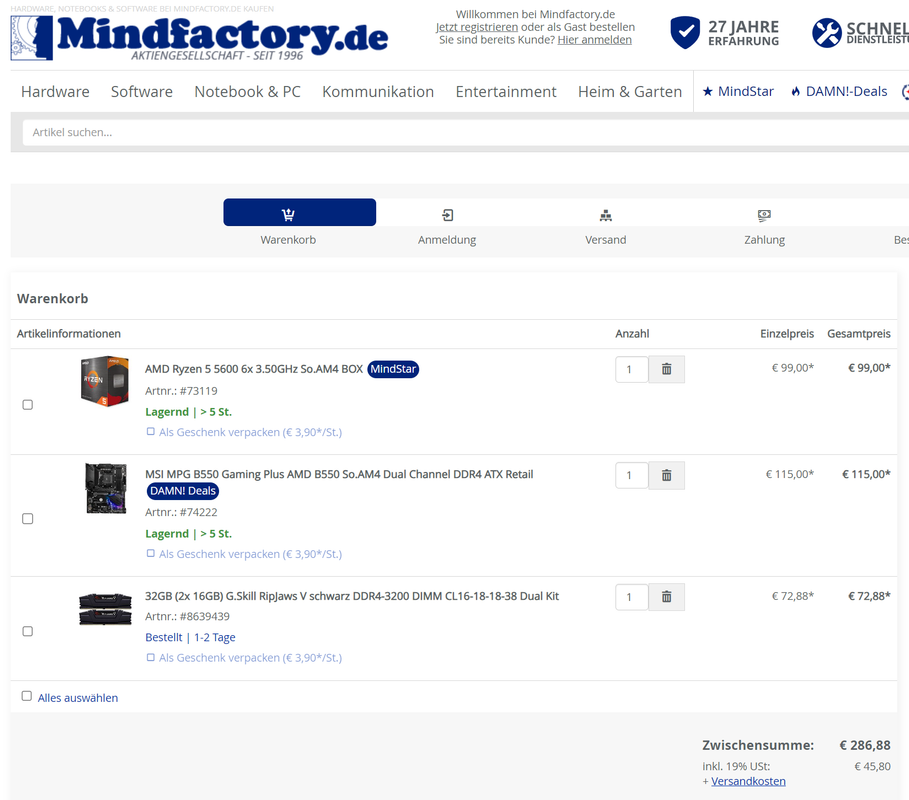This screenshot has height=800, width=909.
Task: Click the Anmeldung step label
Action: point(447,240)
